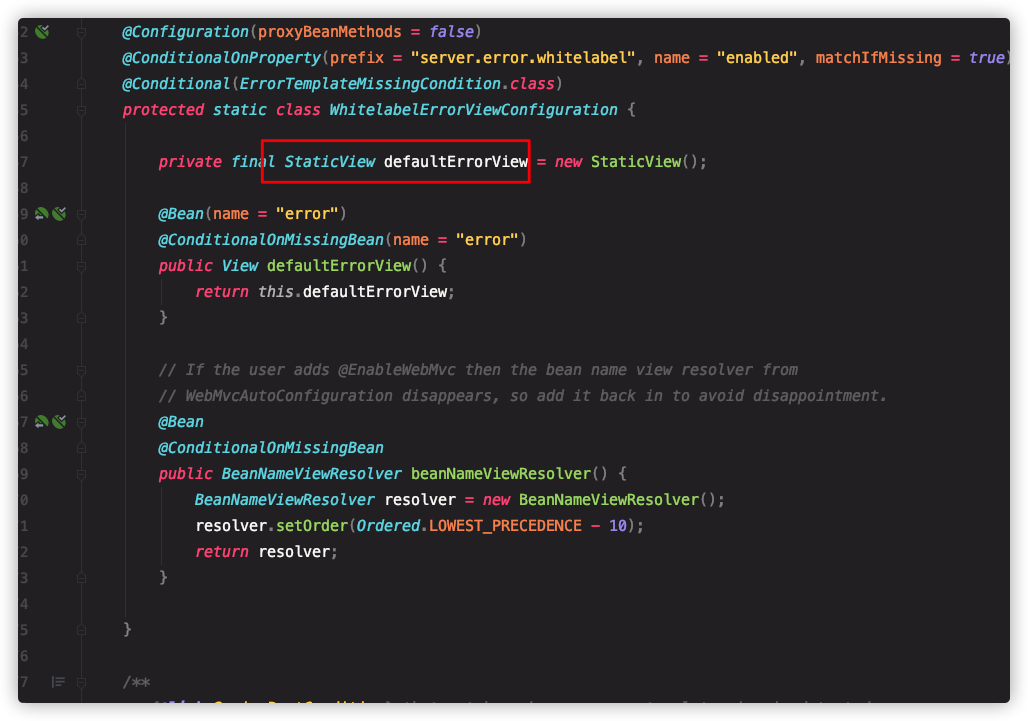The image size is (1028, 721).
Task: Click the StaticView type before defaultErrorView field
Action: tap(330, 161)
